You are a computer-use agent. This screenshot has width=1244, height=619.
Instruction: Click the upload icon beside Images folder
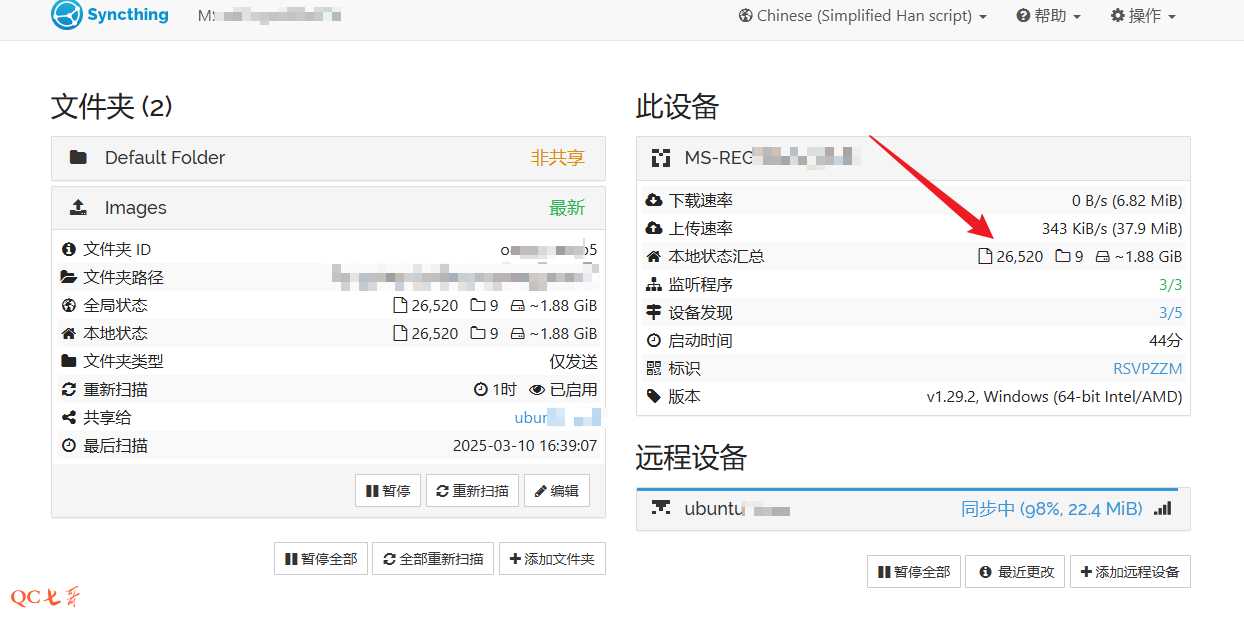click(x=78, y=208)
